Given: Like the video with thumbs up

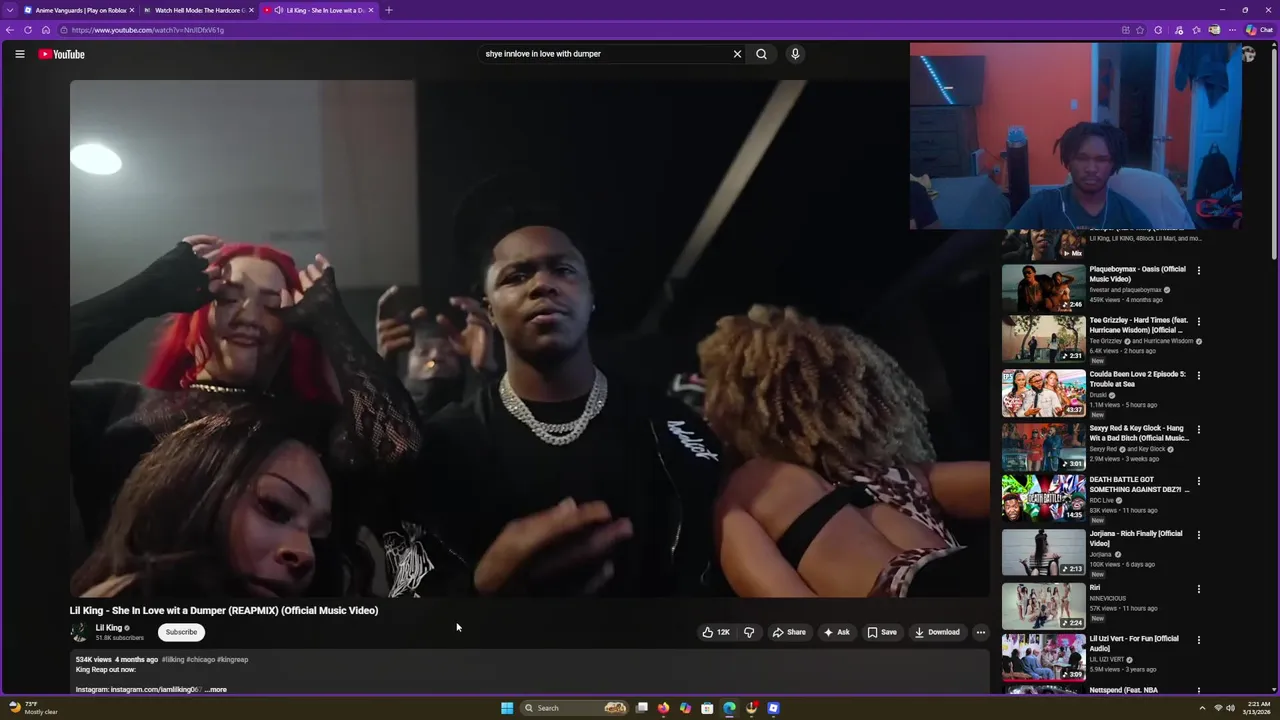Looking at the screenshot, I should [x=716, y=632].
